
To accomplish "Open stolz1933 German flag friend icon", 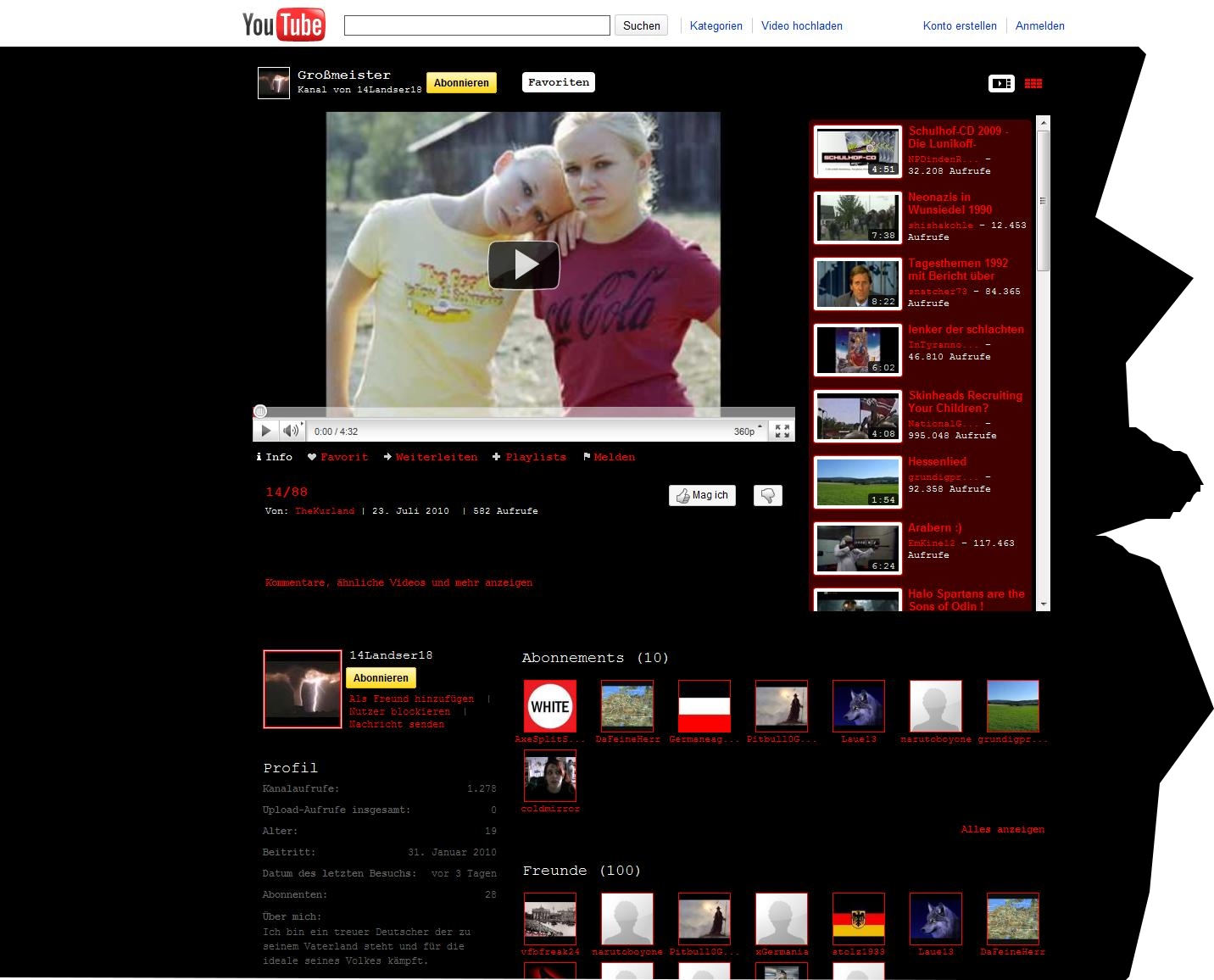I will pos(858,919).
